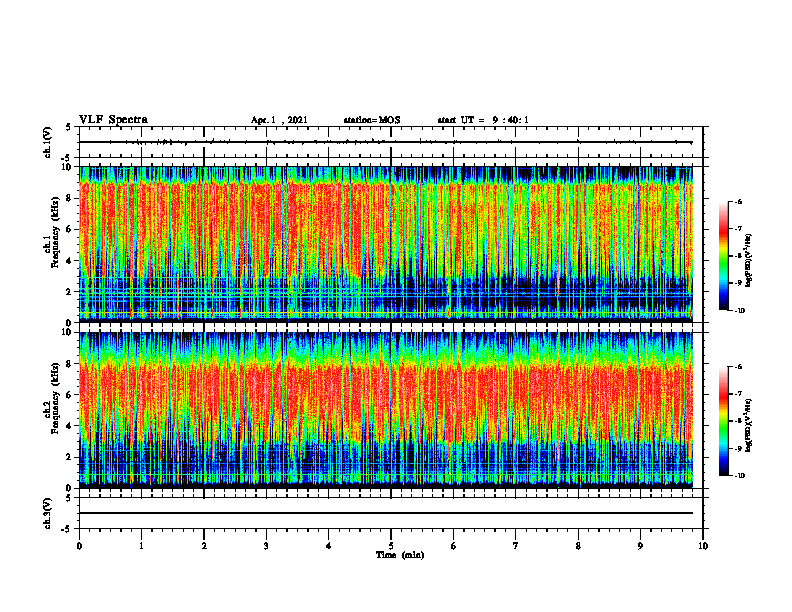This screenshot has width=792, height=612.
Task: Click the '6' kHz tick of ch.1 spectrogram
Action: coord(69,229)
